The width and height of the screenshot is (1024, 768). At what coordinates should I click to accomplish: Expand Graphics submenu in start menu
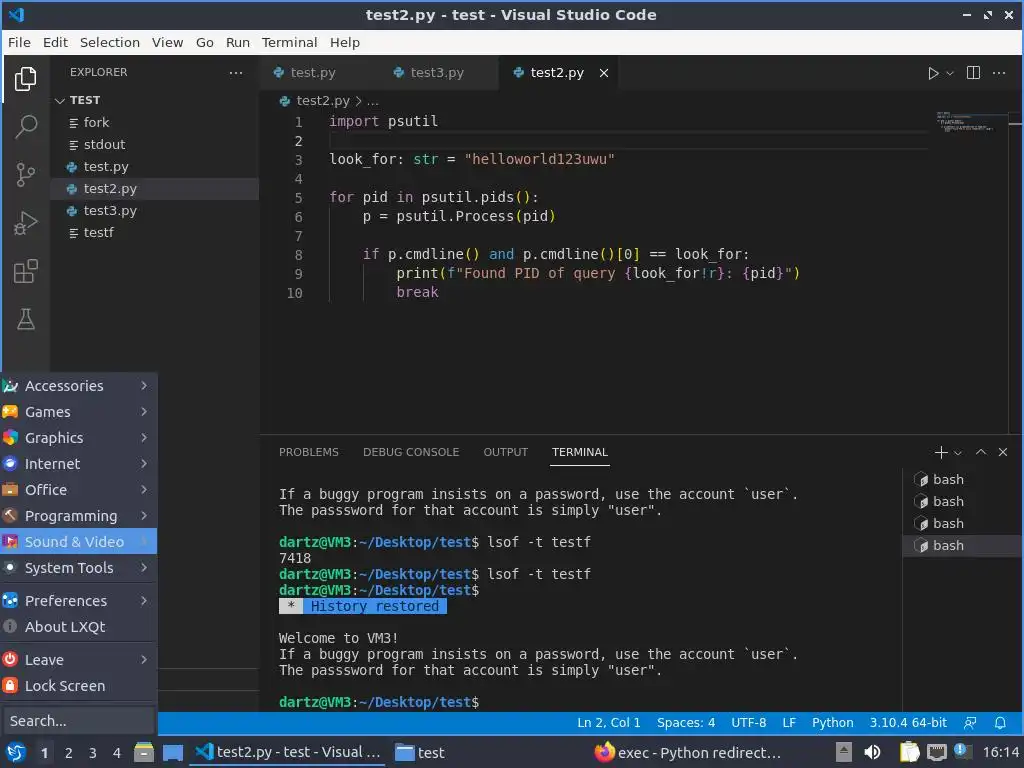(x=78, y=438)
